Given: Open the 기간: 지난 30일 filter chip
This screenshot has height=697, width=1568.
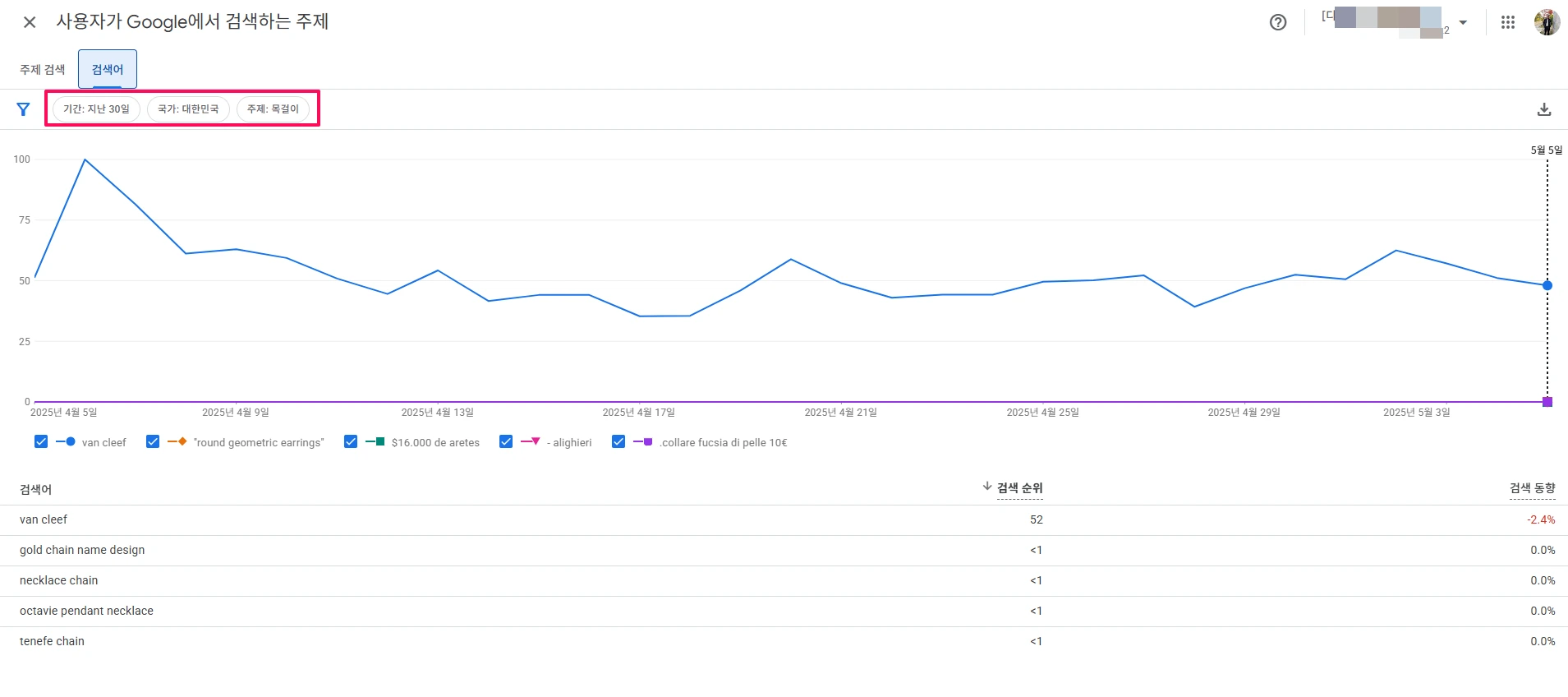Looking at the screenshot, I should pyautogui.click(x=96, y=109).
